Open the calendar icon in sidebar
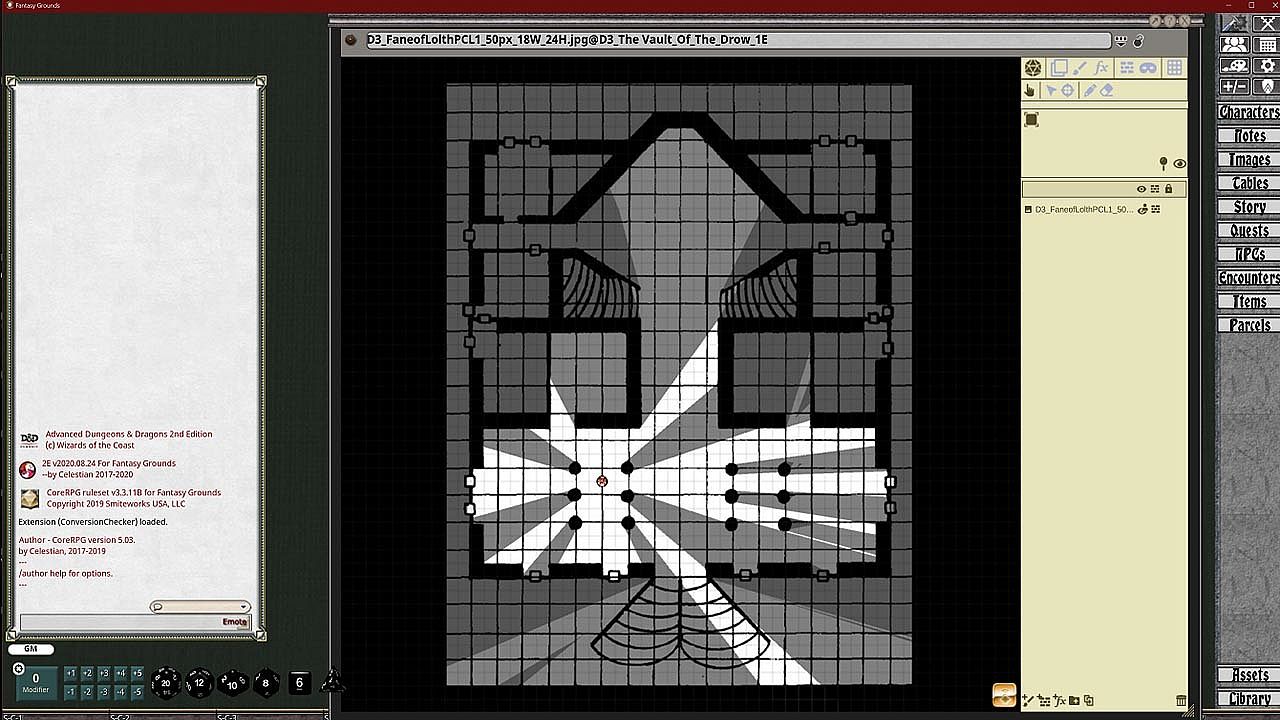 [x=1266, y=44]
